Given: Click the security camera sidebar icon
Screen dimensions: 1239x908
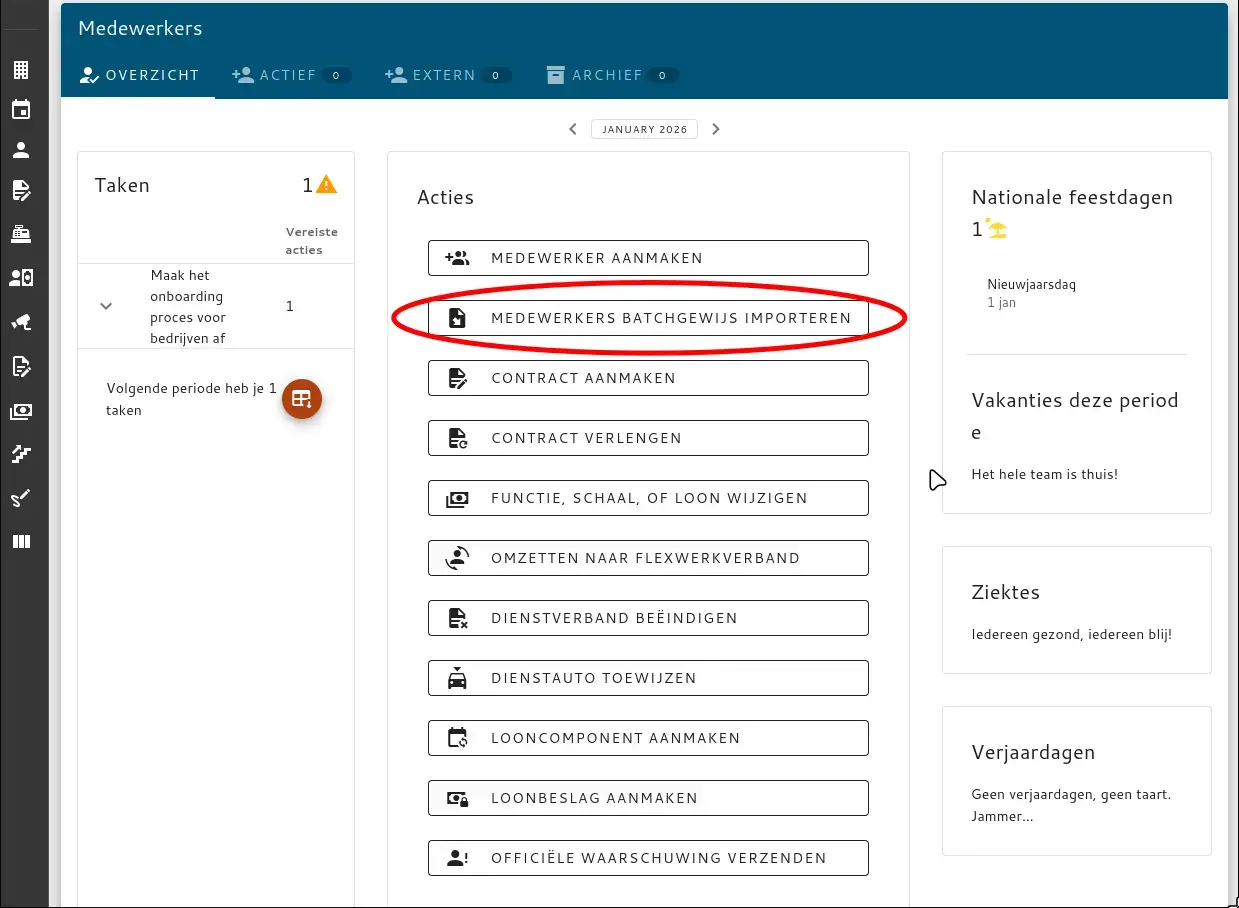Looking at the screenshot, I should (21, 321).
